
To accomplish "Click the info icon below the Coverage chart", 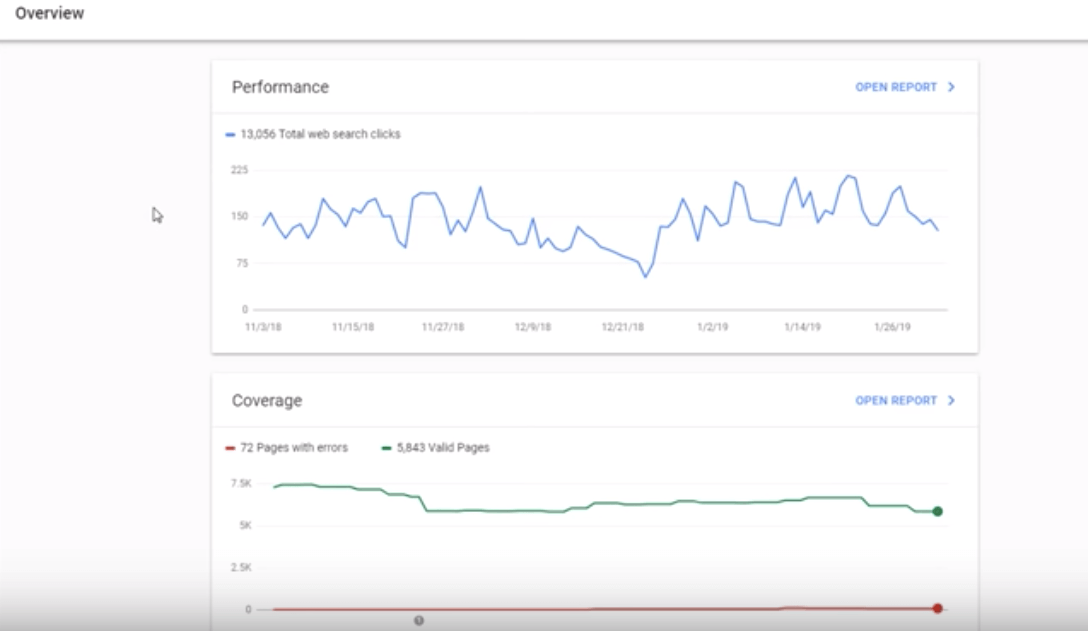I will pos(418,621).
